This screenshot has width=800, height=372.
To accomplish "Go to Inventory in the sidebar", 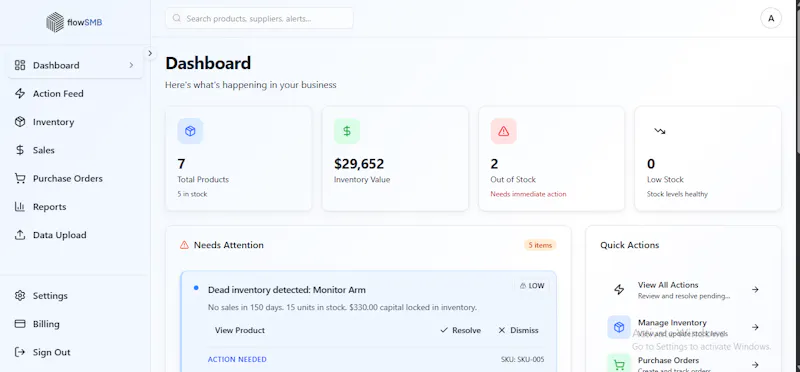I will pyautogui.click(x=75, y=122).
